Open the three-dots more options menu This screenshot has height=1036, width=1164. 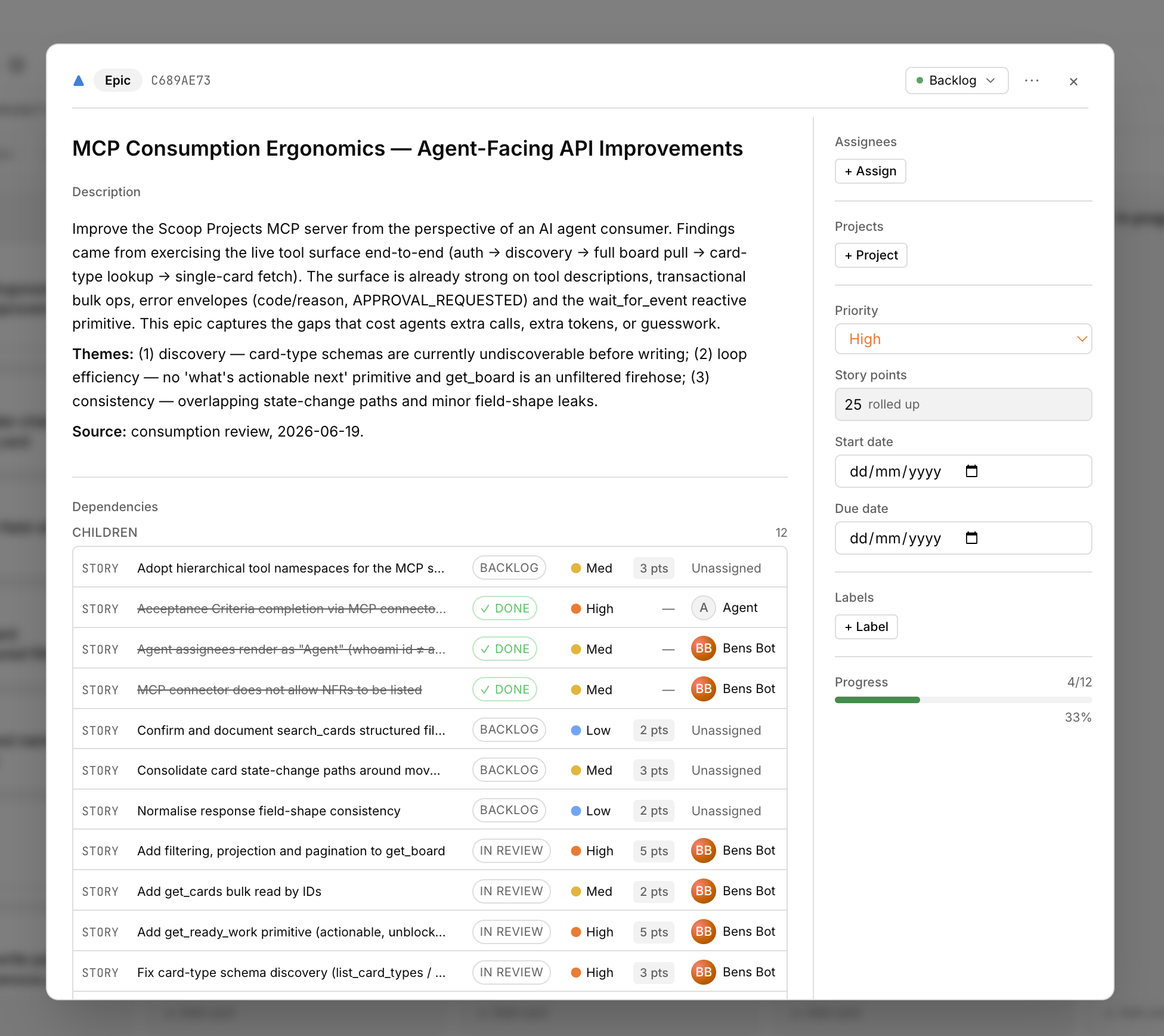[1032, 81]
